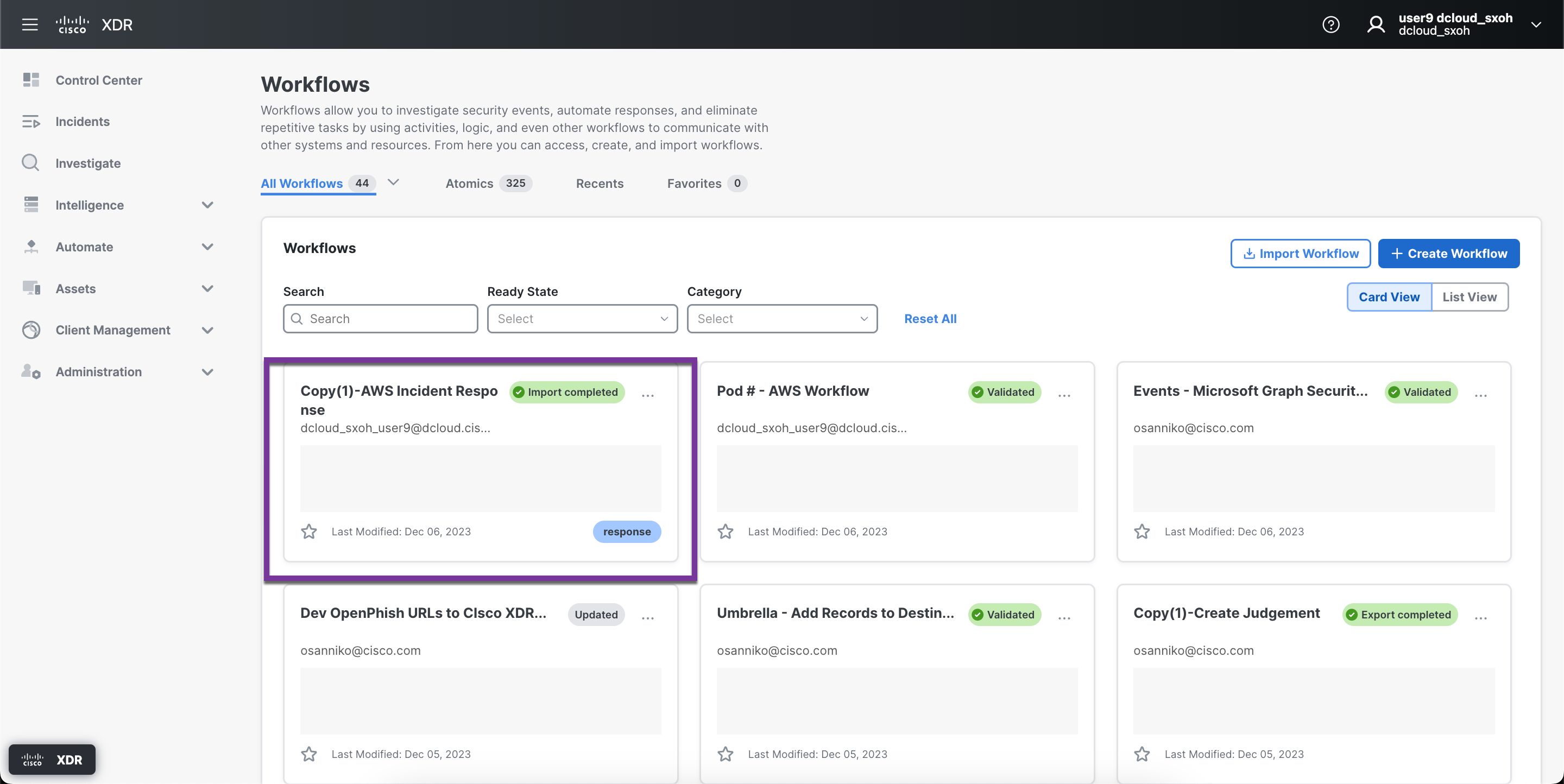
Task: Click the Copy(1)-Create Judgement preview thumbnail
Action: pos(1313,701)
